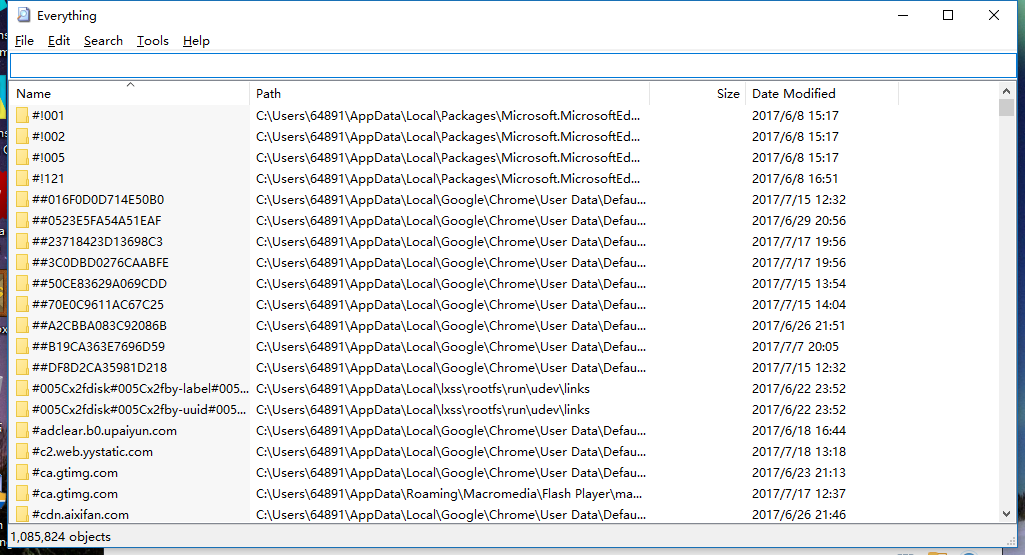Select the folder icon for #!001
1025x555 pixels.
[22, 116]
